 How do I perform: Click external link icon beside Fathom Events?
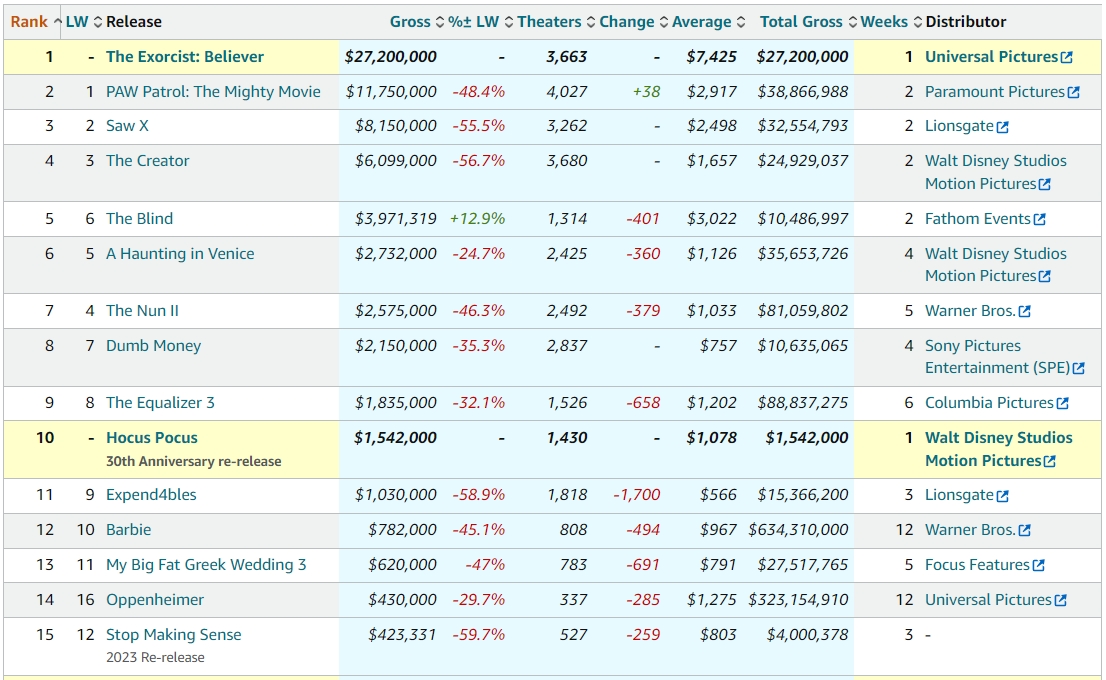click(x=1039, y=220)
